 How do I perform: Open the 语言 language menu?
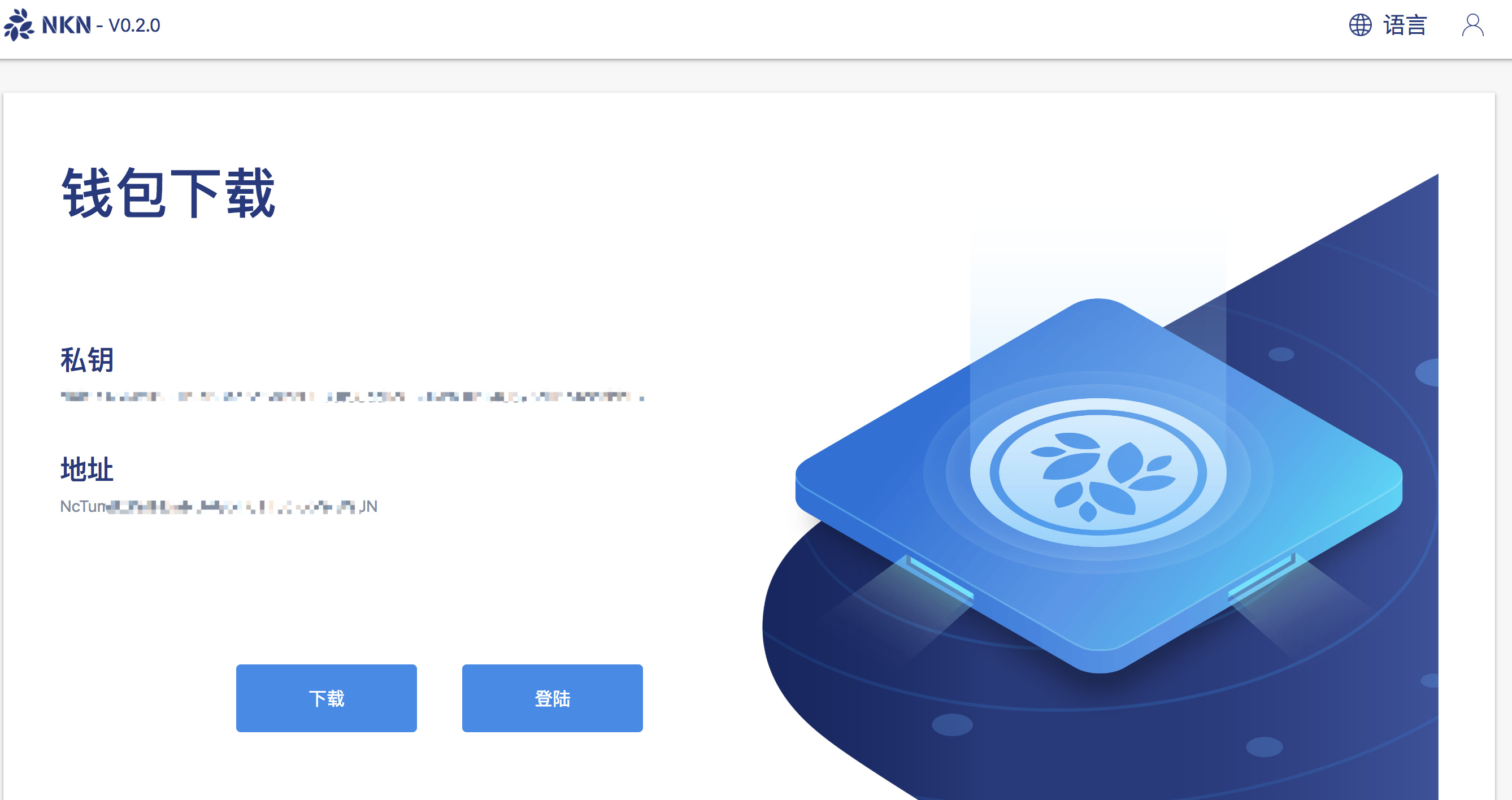[x=1405, y=25]
